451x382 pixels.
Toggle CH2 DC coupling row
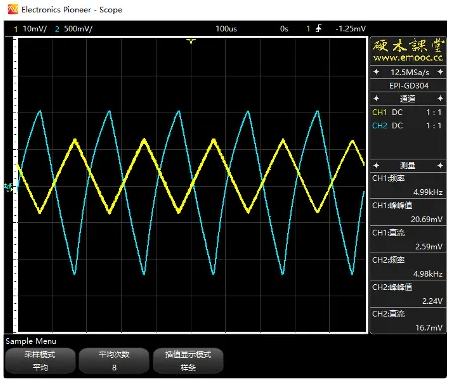(x=408, y=126)
